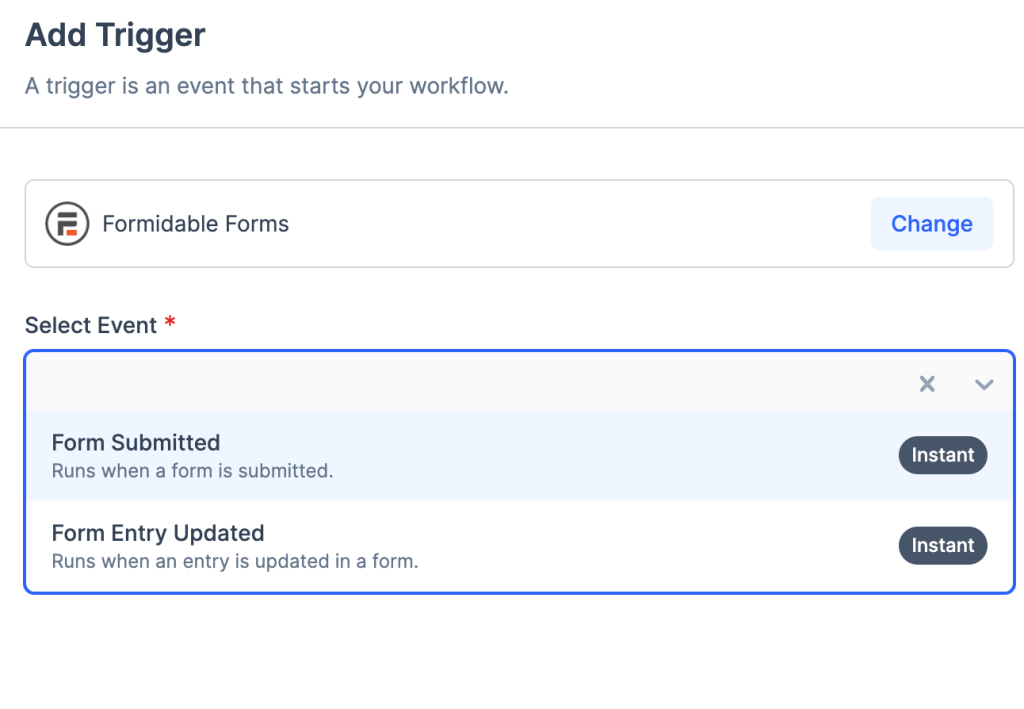Click the Instant badge beside Form Entry Updated

(x=942, y=545)
